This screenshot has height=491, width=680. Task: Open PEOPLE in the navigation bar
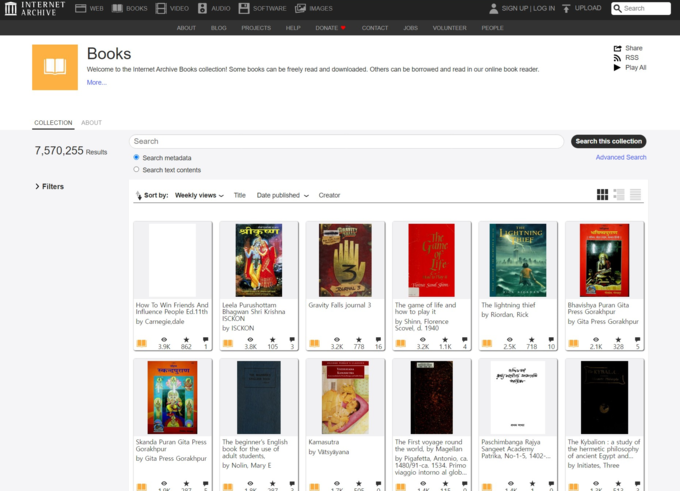[492, 28]
